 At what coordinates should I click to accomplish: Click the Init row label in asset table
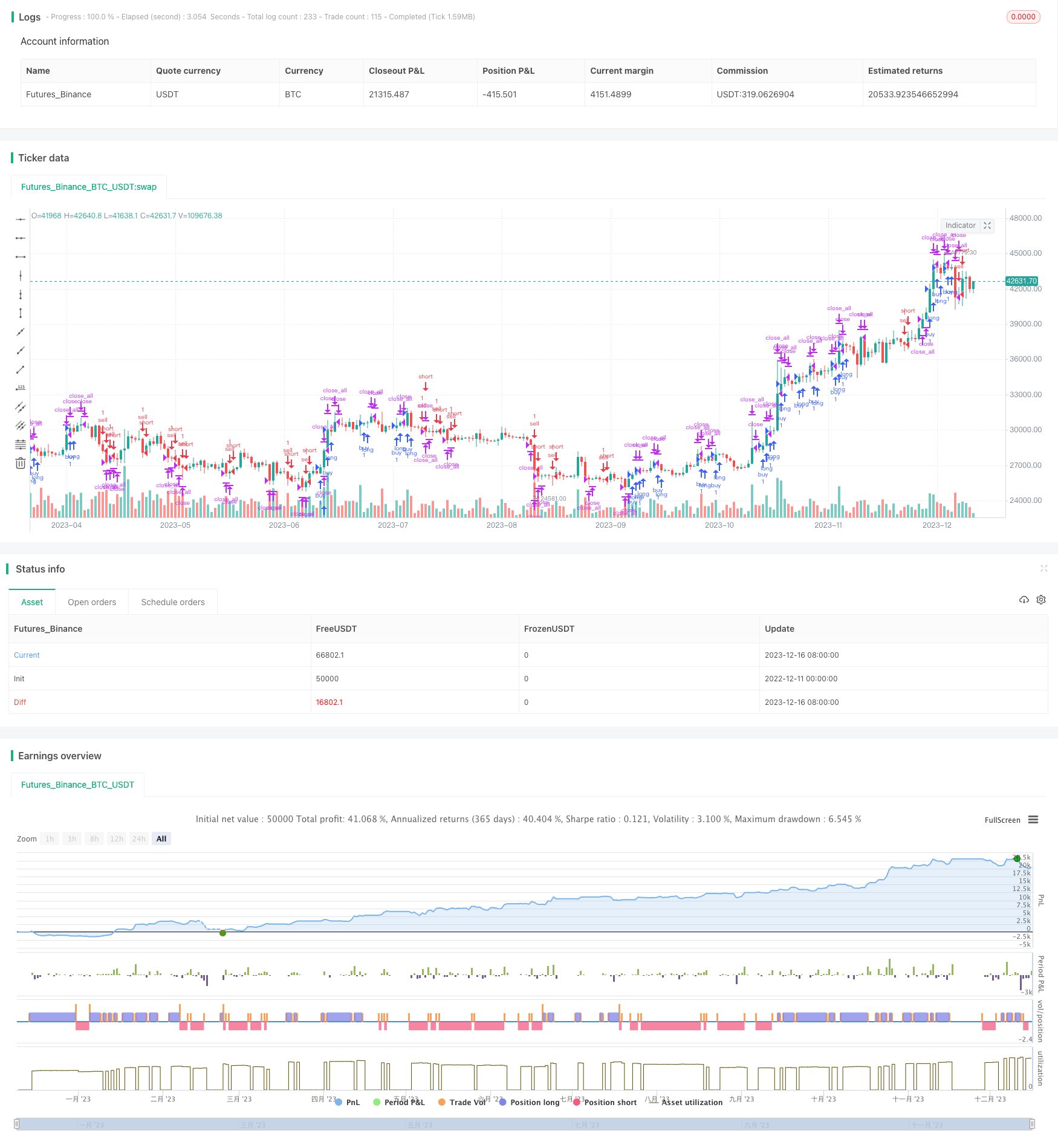pos(19,679)
